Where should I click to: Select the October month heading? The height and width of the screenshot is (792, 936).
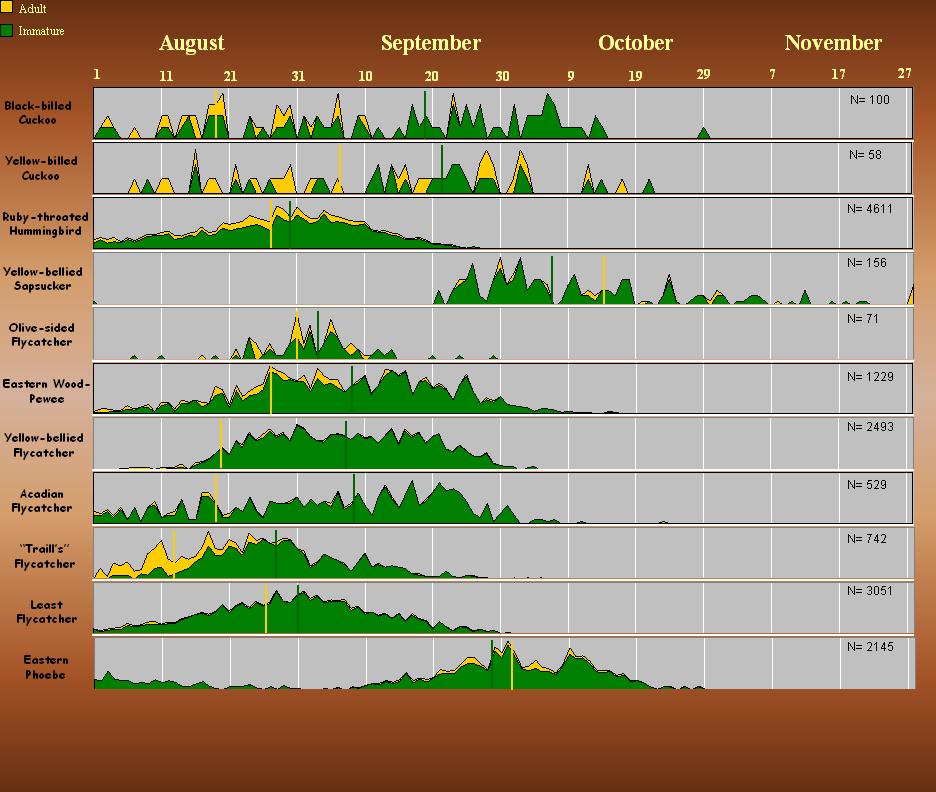pyautogui.click(x=635, y=43)
